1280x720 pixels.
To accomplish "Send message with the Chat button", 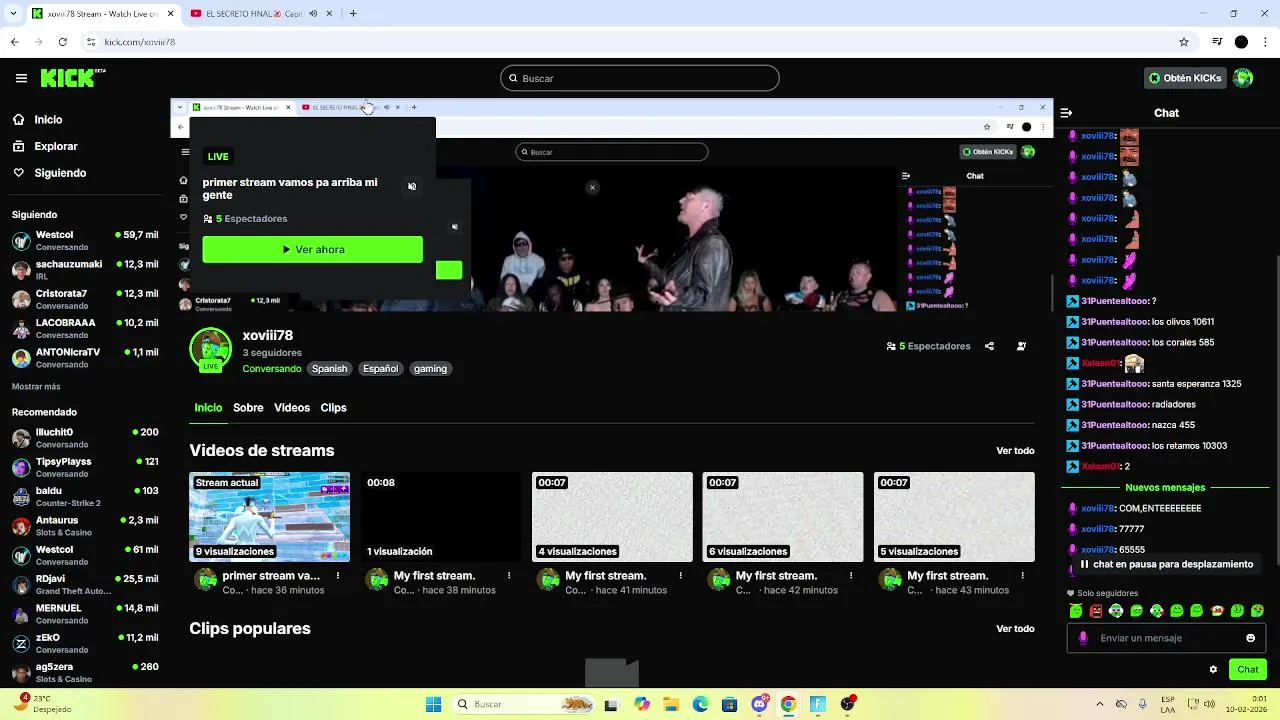I will (1248, 669).
